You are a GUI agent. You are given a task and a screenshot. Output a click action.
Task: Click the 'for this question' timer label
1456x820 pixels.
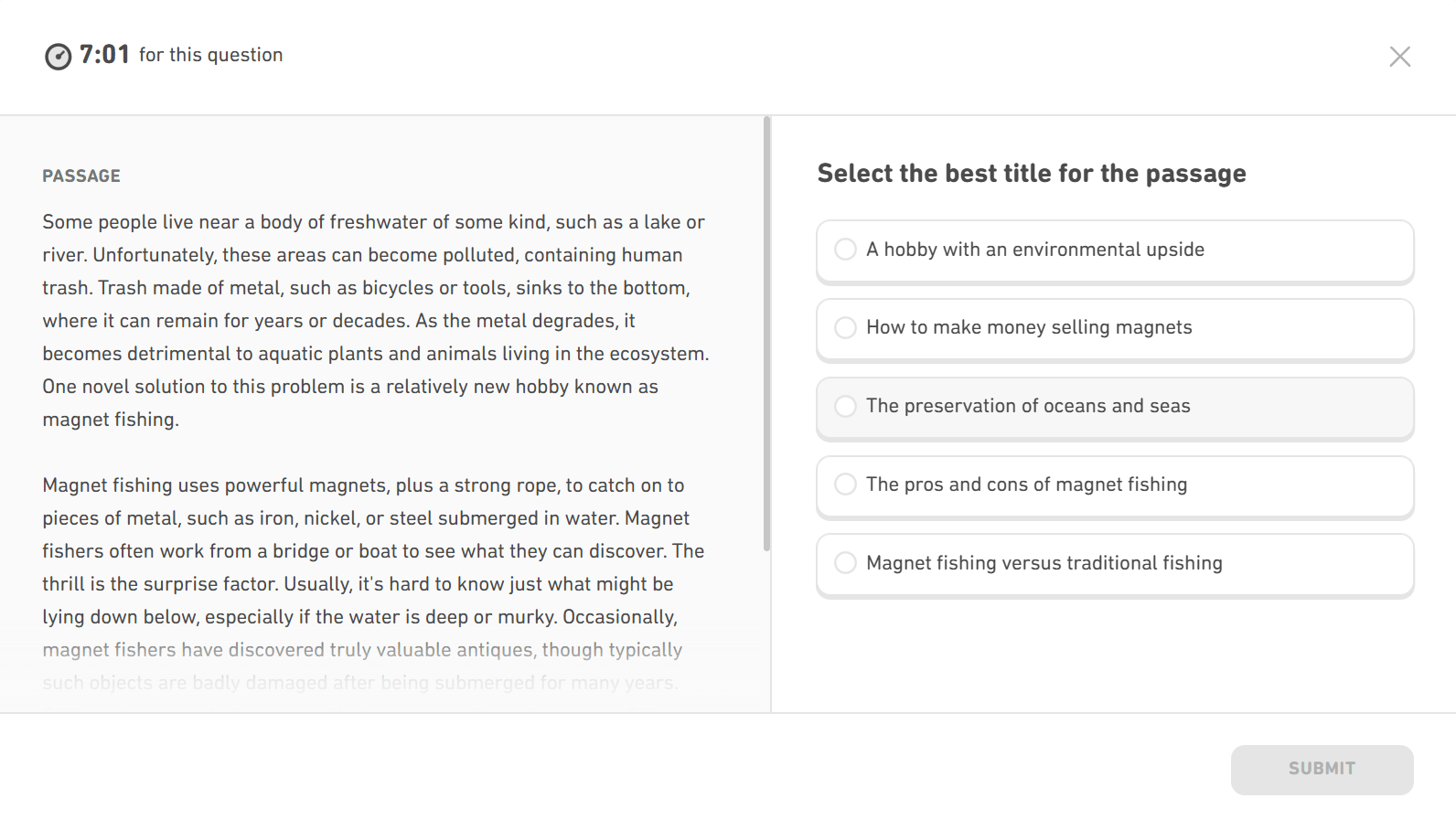(x=210, y=55)
